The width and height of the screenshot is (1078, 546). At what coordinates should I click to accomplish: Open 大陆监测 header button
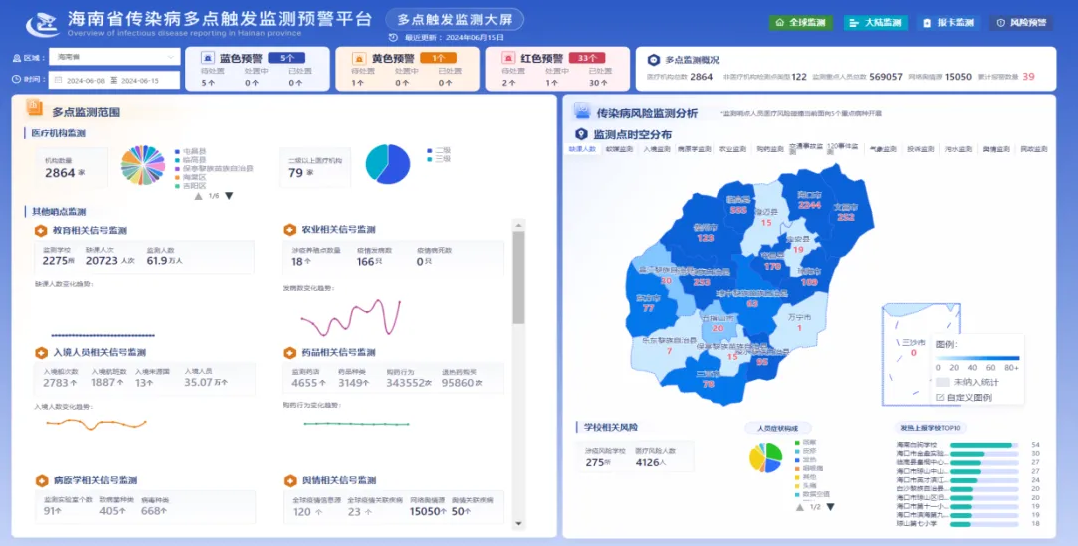click(x=876, y=23)
